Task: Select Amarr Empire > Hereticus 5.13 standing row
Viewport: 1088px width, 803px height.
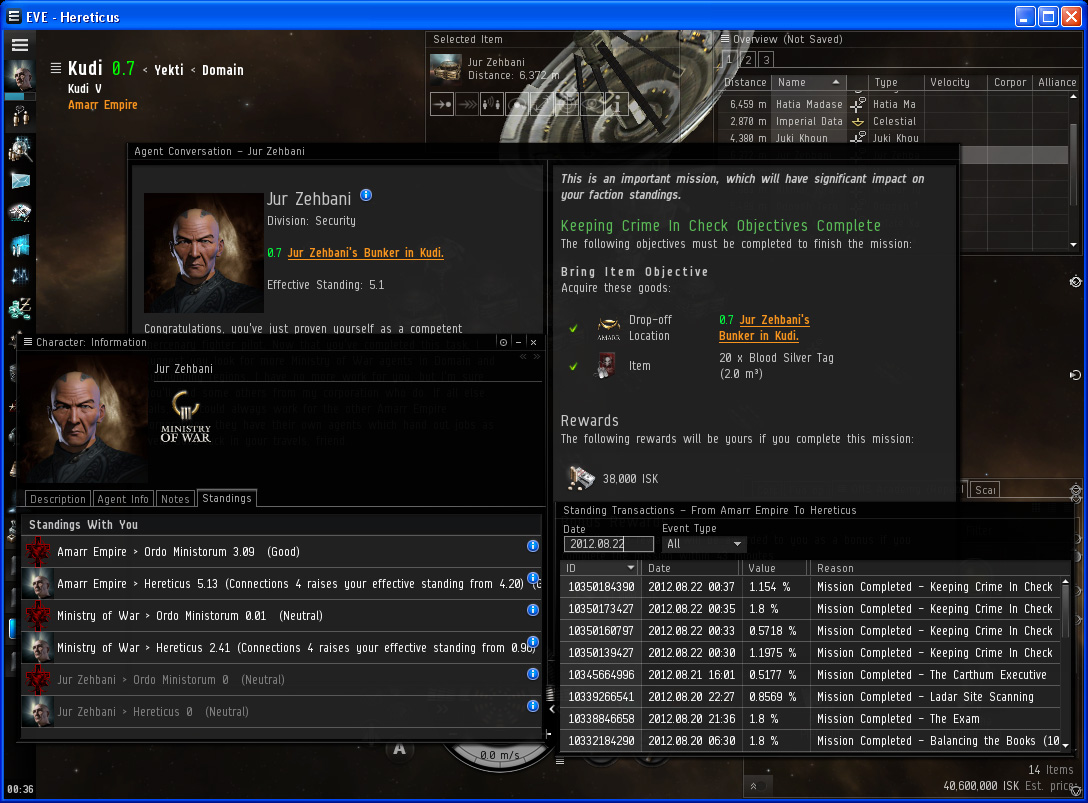Action: [x=281, y=584]
